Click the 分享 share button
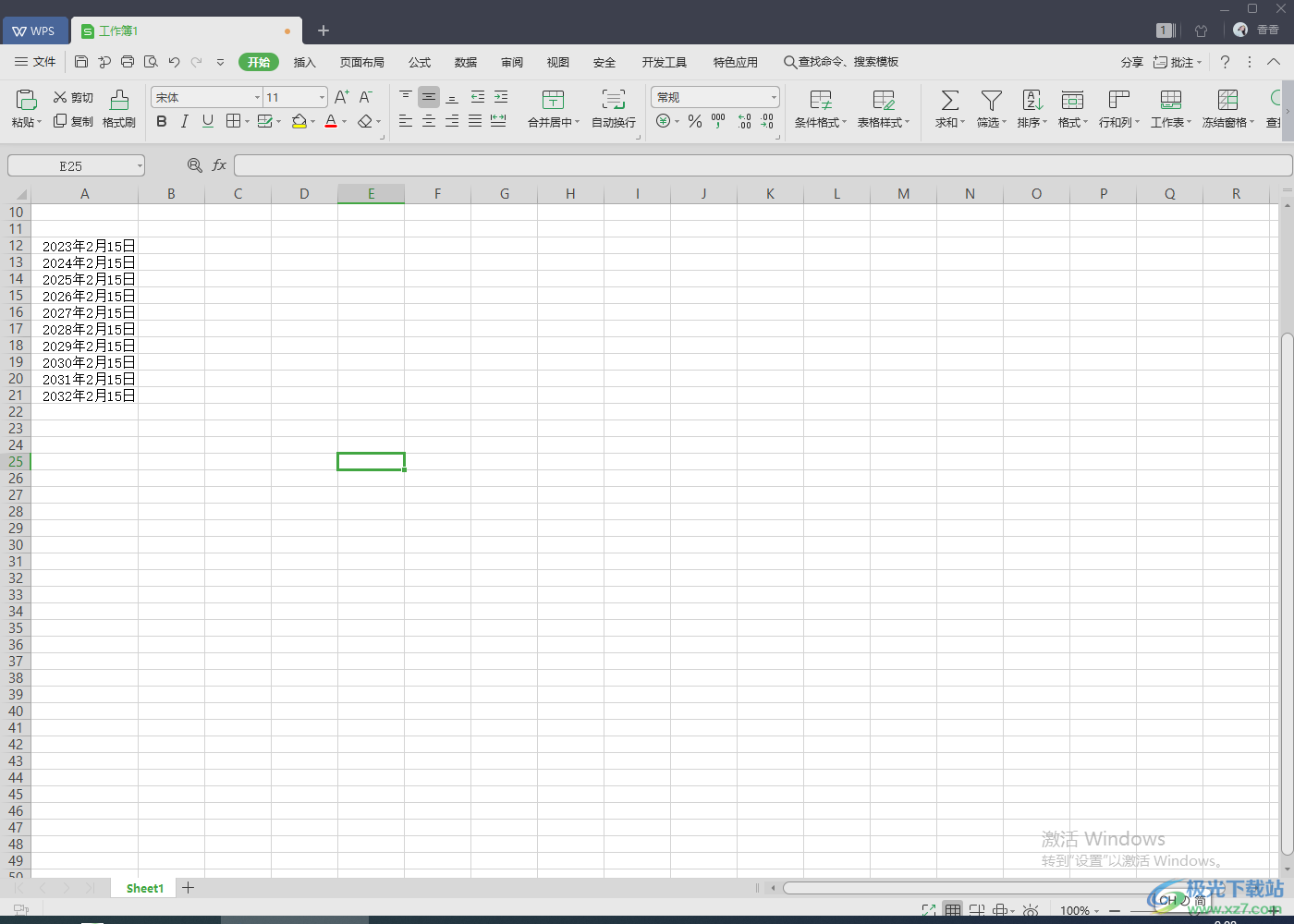This screenshot has width=1294, height=924. tap(1131, 62)
